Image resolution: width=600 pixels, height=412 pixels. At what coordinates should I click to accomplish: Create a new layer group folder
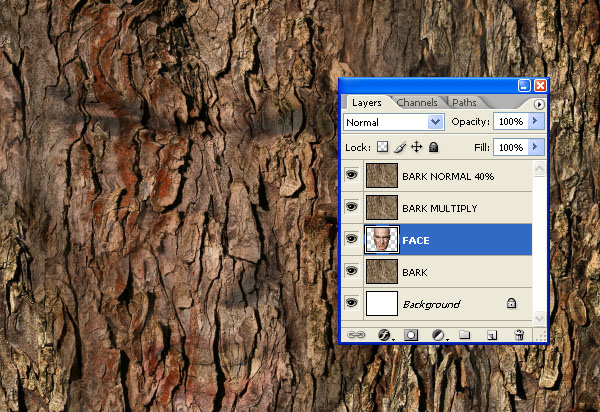point(465,335)
